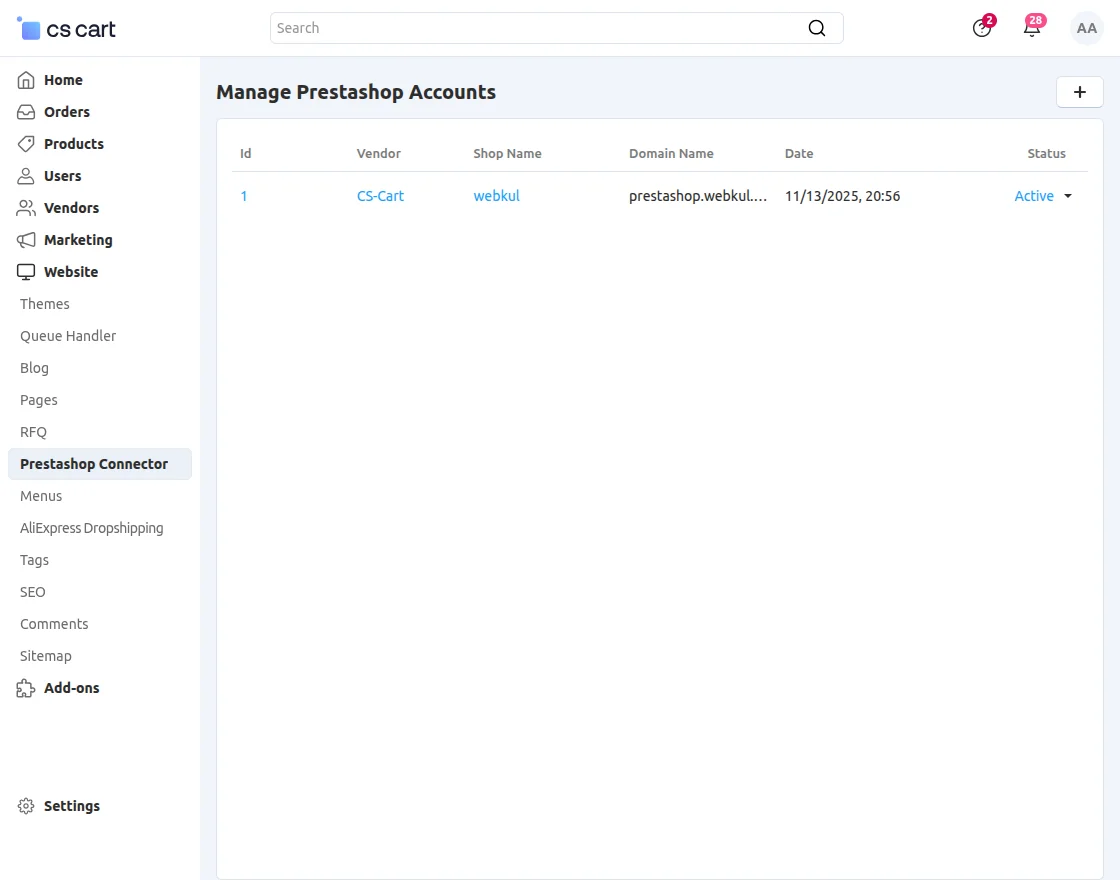The height and width of the screenshot is (880, 1120).
Task: Open account Id 1 link
Action: pos(244,196)
